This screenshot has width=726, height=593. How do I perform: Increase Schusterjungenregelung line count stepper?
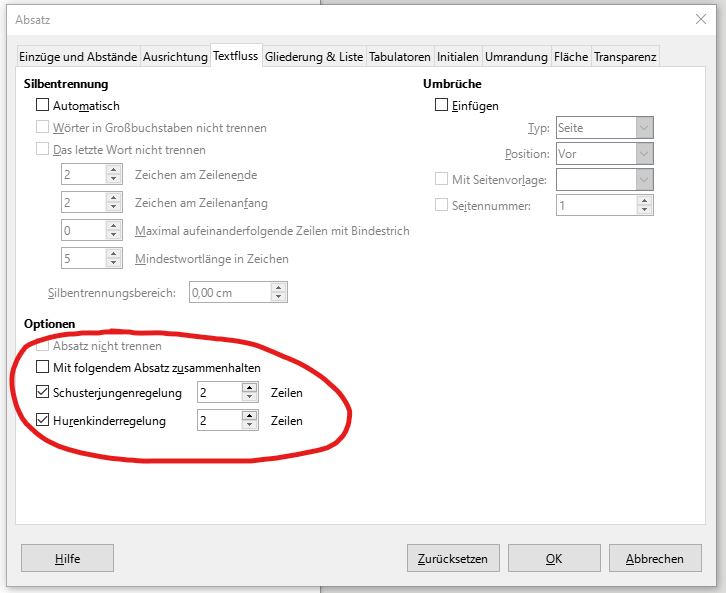point(249,388)
